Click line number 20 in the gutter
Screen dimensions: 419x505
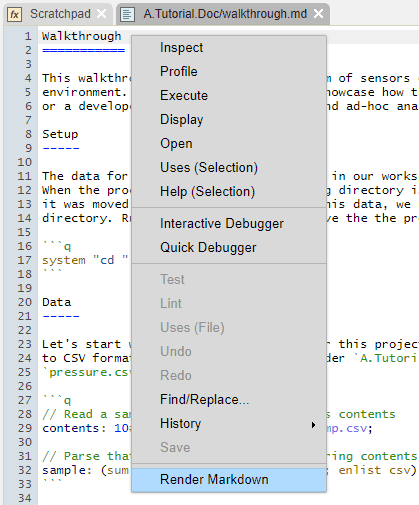click(x=25, y=302)
